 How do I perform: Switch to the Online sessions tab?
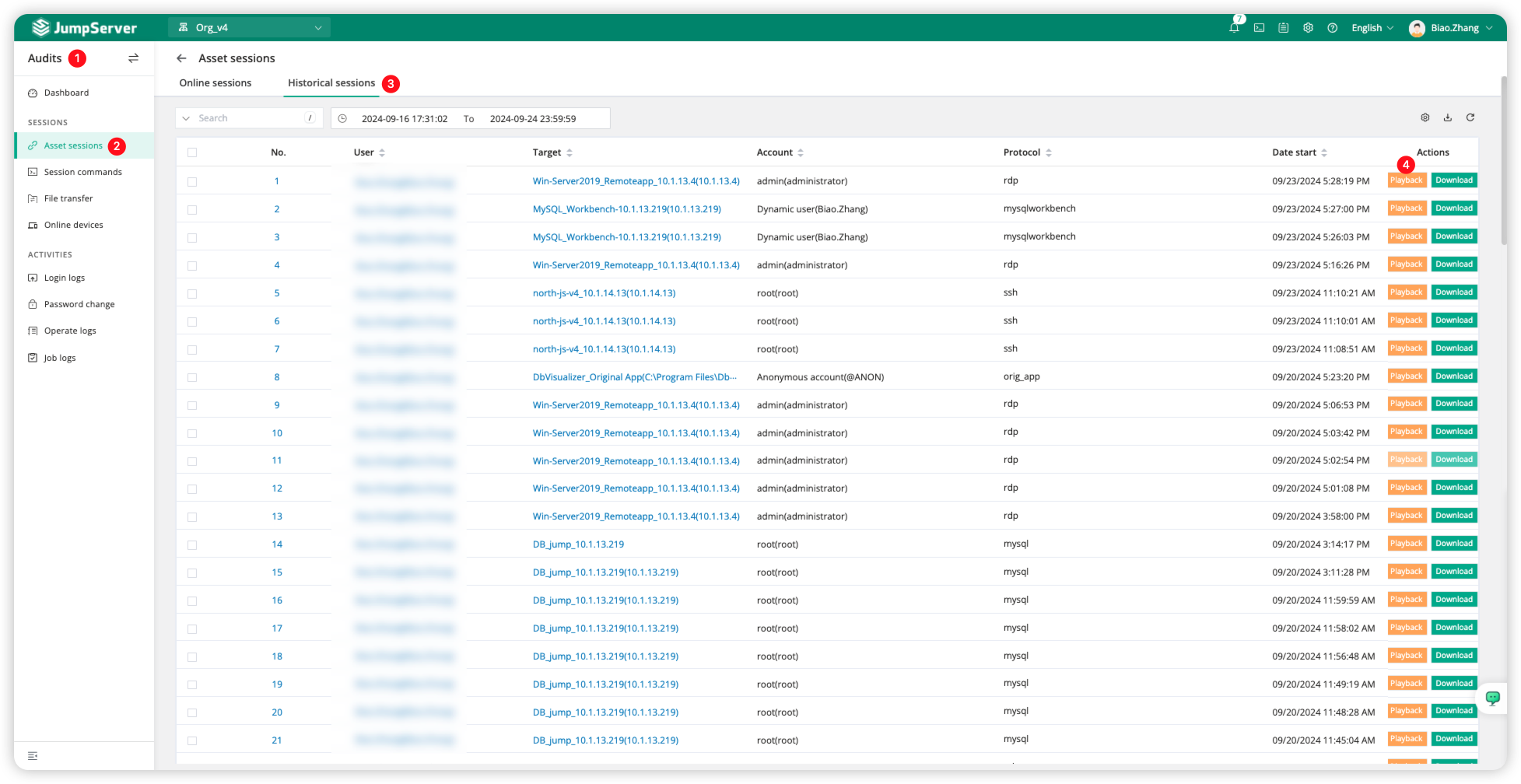(x=216, y=83)
